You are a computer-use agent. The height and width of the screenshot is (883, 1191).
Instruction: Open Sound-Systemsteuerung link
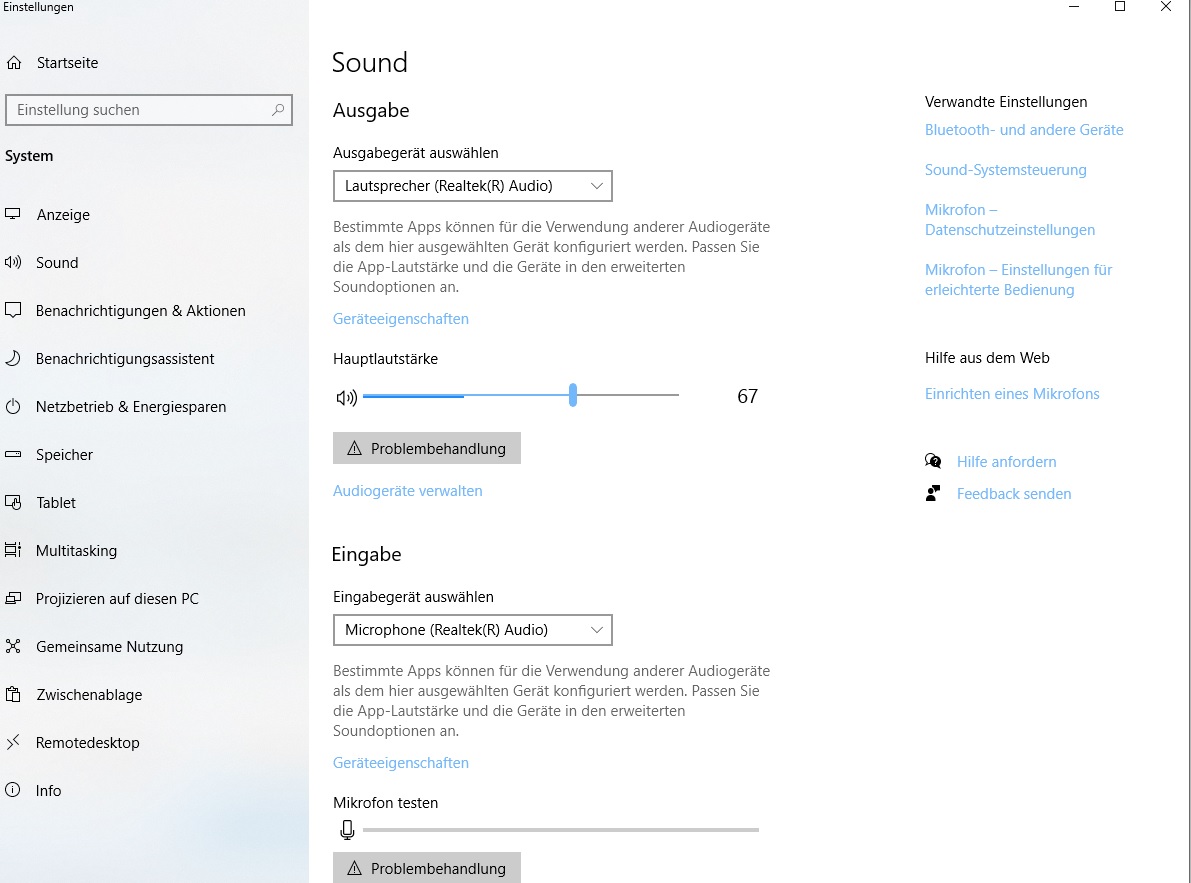(x=1006, y=170)
